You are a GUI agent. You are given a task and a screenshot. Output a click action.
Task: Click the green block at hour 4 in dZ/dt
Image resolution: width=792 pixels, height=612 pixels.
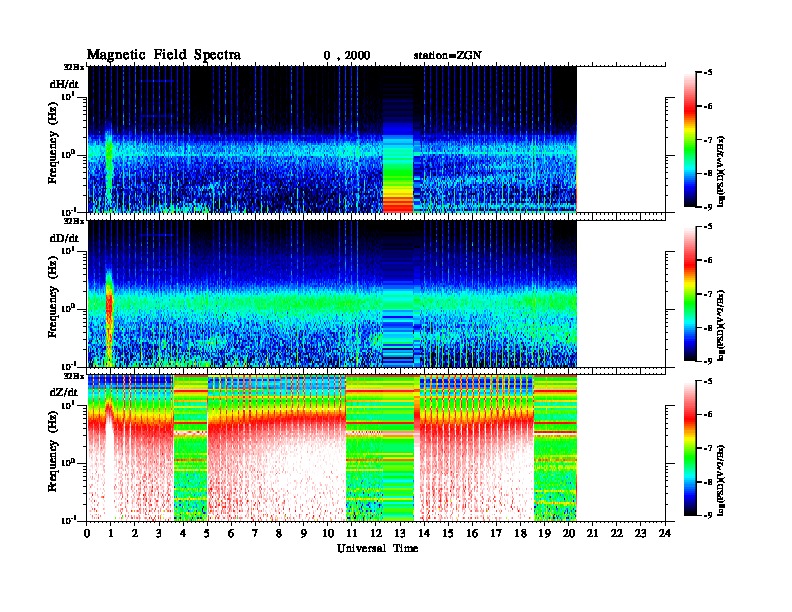click(x=190, y=448)
